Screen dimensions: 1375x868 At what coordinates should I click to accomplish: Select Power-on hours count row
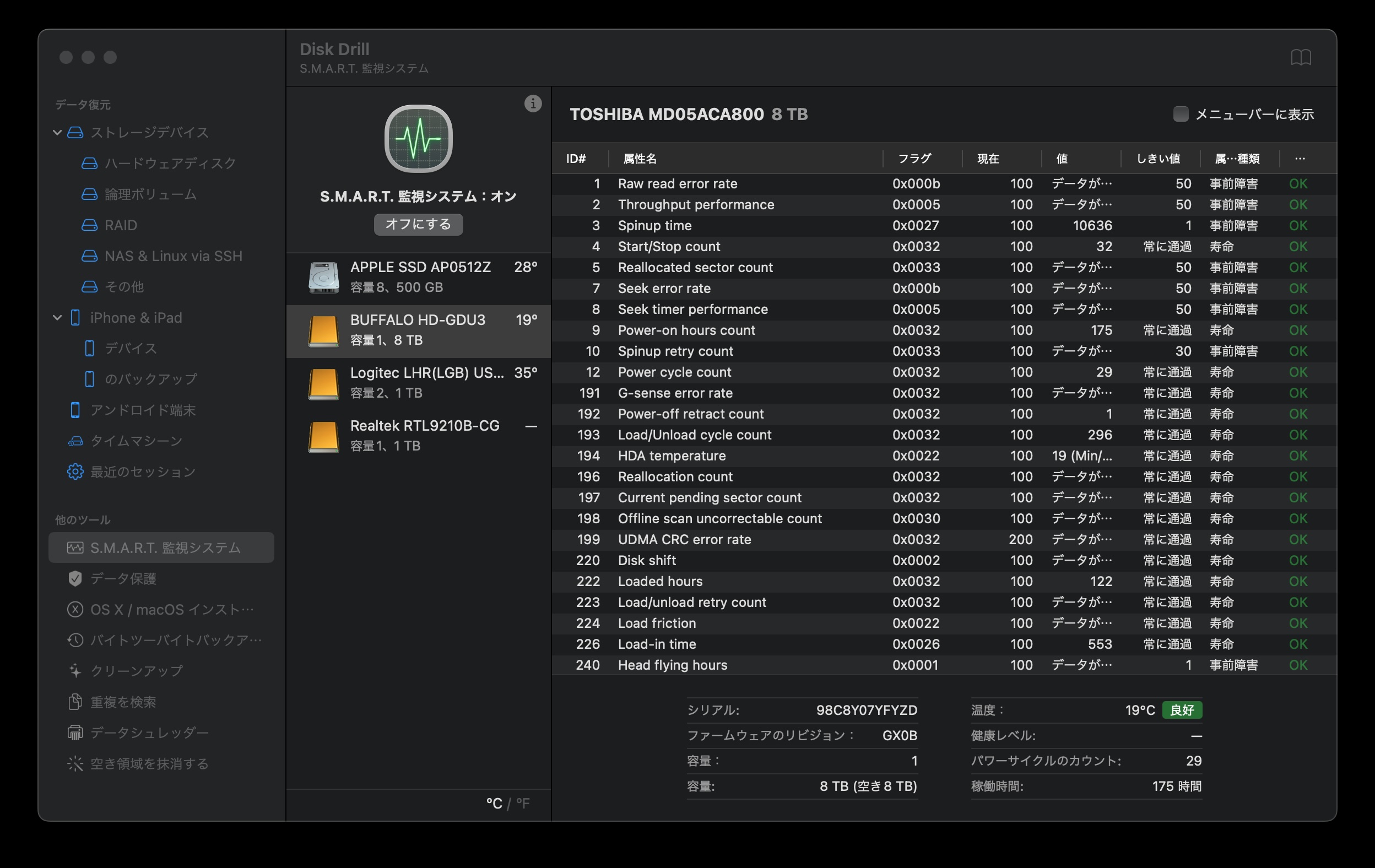click(x=944, y=330)
